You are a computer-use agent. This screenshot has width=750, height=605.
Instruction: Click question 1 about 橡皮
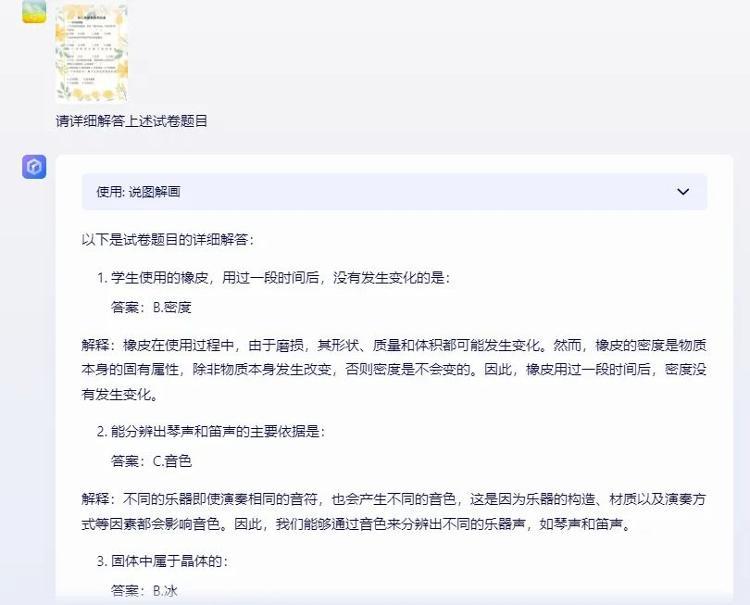click(273, 277)
